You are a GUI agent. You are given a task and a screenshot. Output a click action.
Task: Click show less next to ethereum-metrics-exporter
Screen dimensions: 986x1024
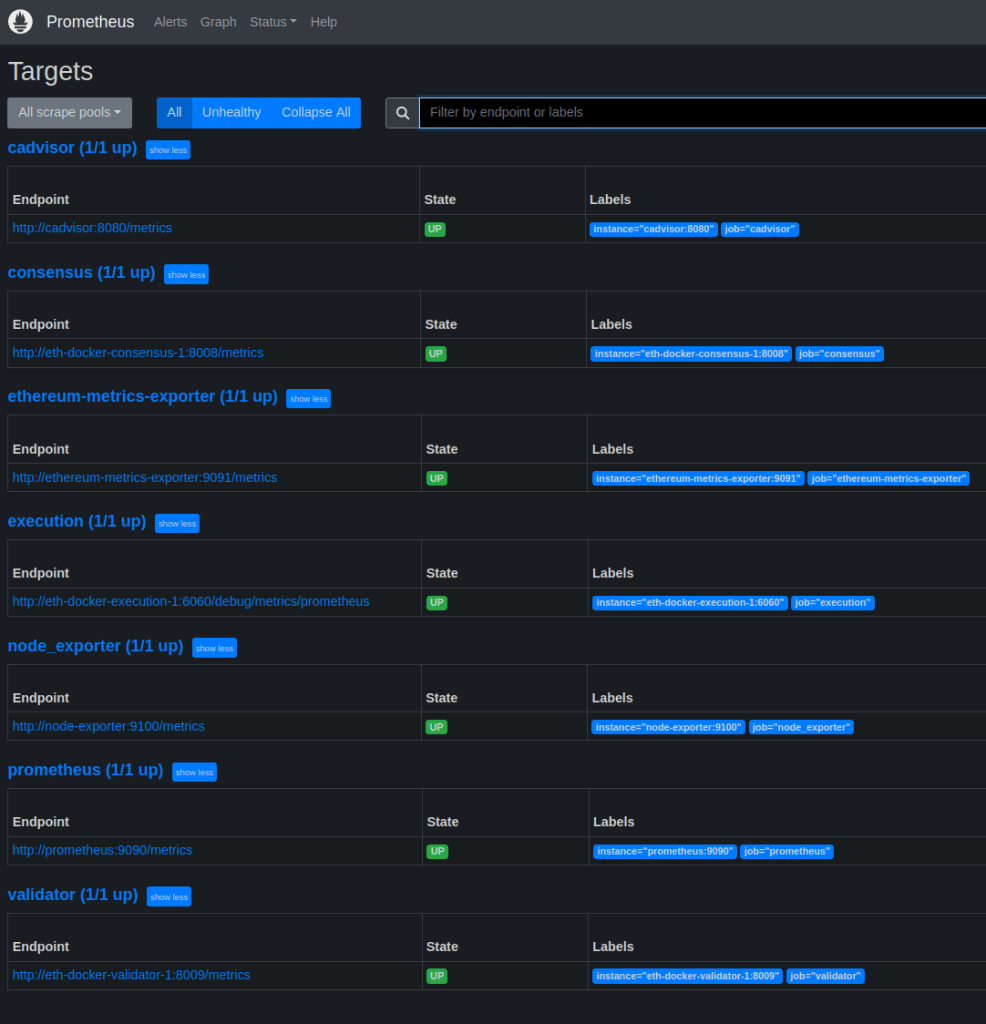tap(308, 398)
